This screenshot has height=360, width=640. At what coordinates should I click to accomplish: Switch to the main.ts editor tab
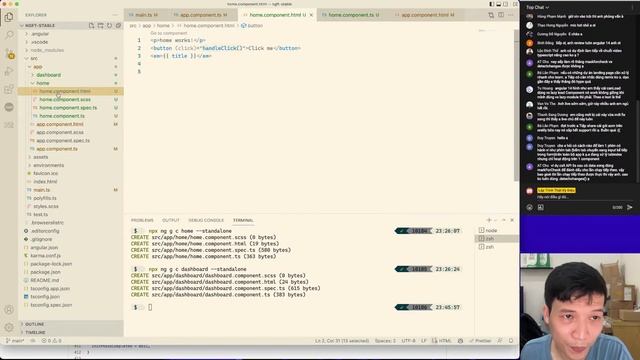(x=143, y=15)
